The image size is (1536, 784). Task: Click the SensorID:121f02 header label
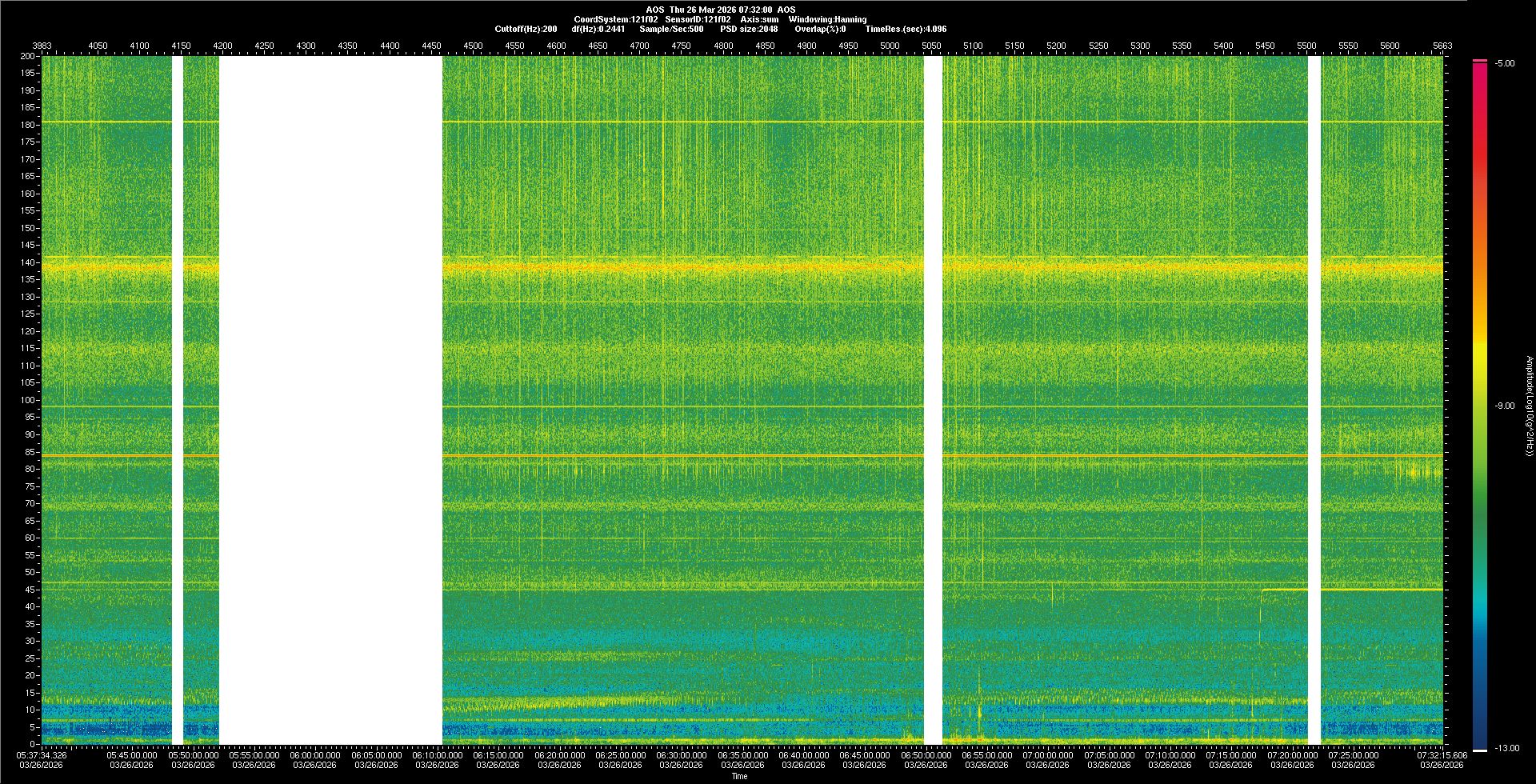(698, 19)
